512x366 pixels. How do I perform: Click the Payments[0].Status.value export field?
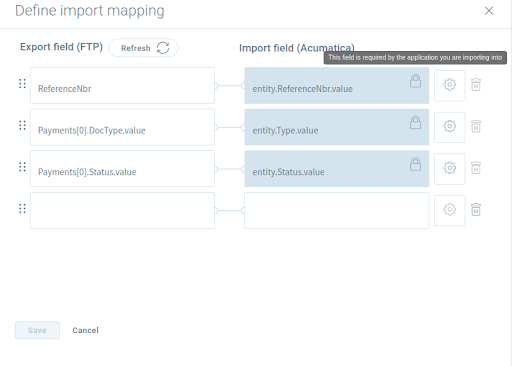coord(122,169)
